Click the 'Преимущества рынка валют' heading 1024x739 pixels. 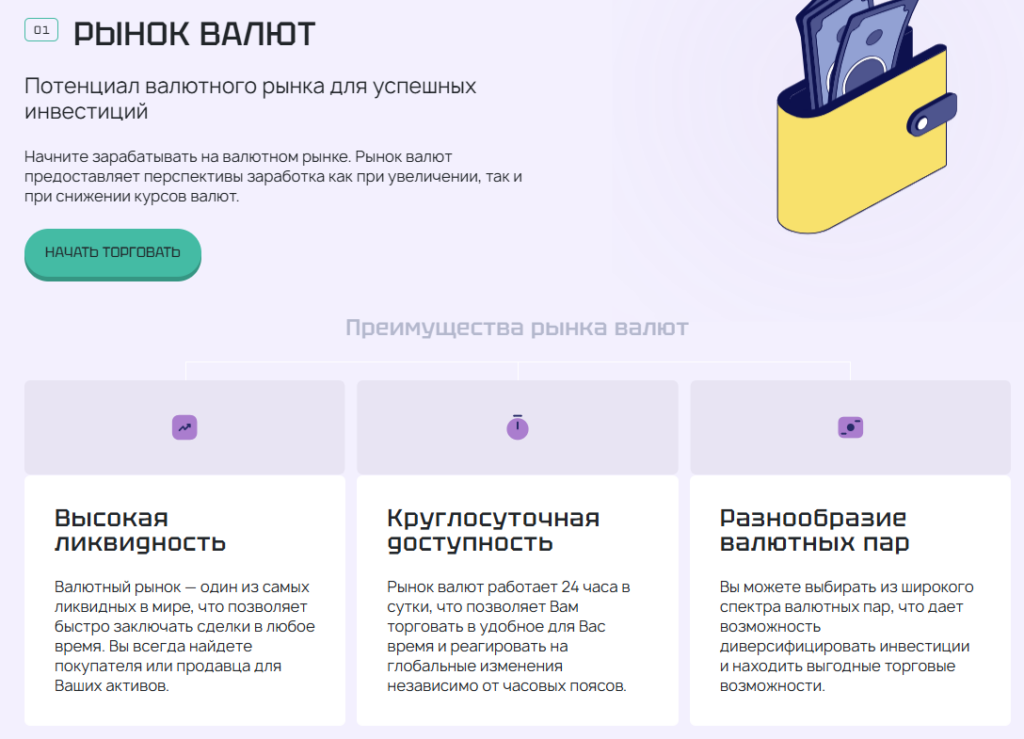516,327
